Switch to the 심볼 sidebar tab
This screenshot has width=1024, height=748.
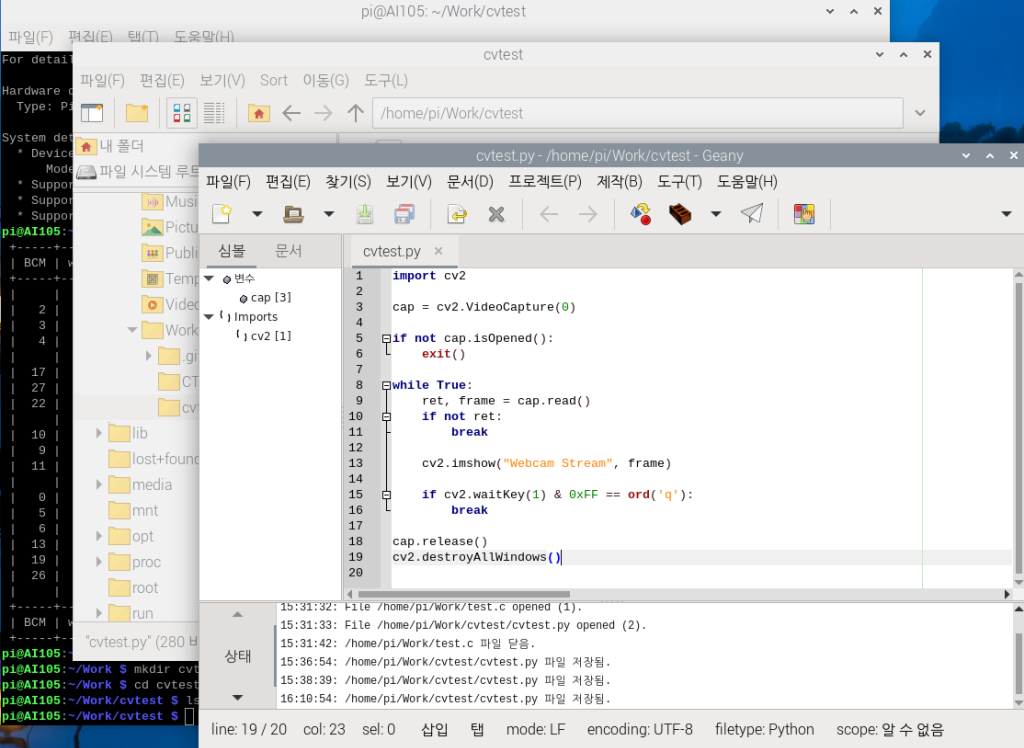pyautogui.click(x=231, y=252)
